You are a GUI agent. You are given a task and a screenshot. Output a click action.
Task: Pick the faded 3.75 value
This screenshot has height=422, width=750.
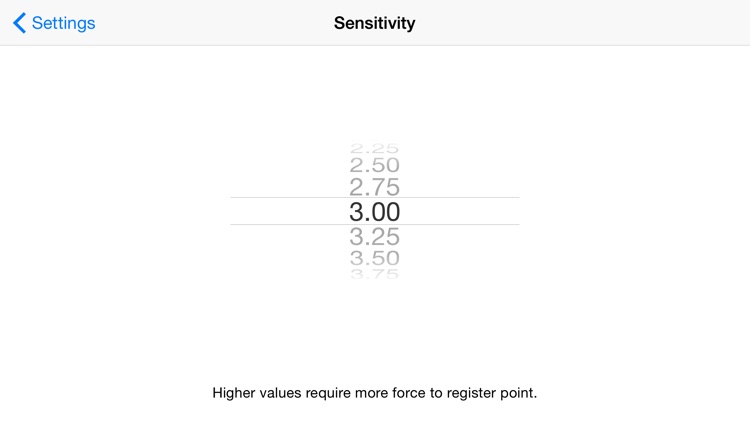click(x=374, y=273)
